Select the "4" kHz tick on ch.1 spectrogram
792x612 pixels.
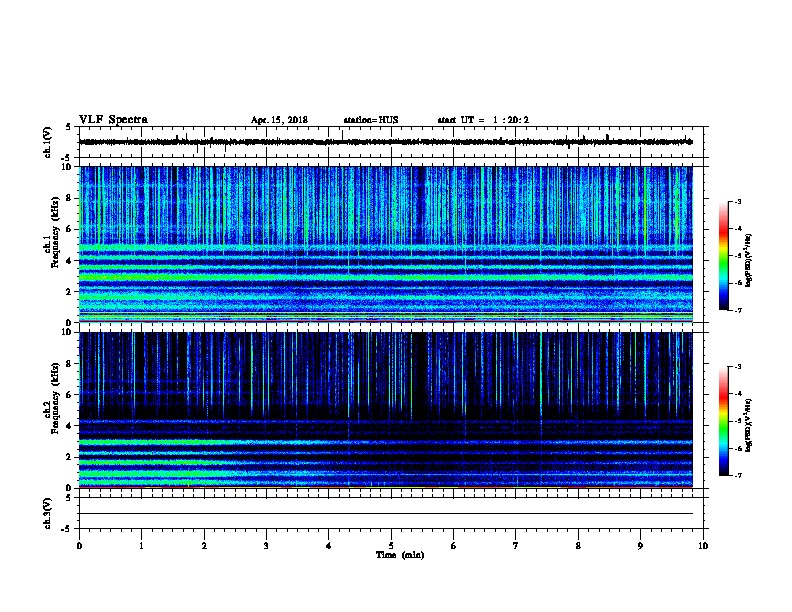coord(69,261)
